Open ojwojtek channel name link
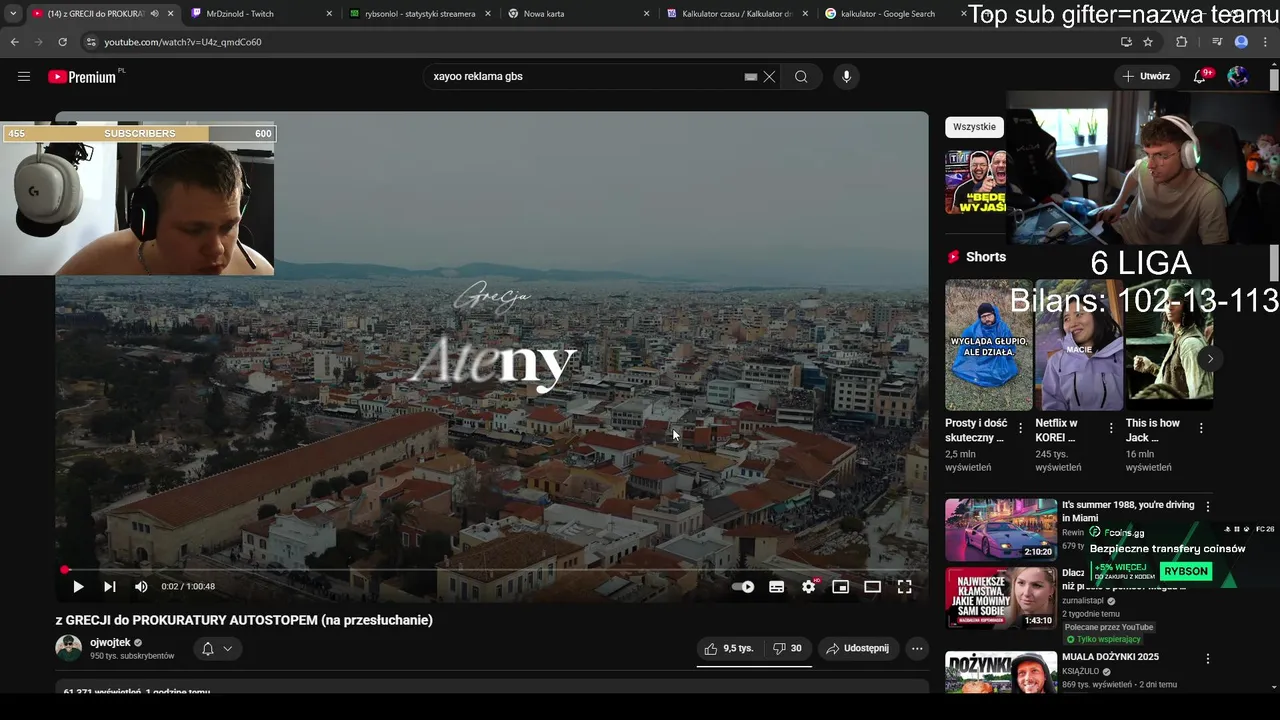The height and width of the screenshot is (720, 1280). (110, 642)
